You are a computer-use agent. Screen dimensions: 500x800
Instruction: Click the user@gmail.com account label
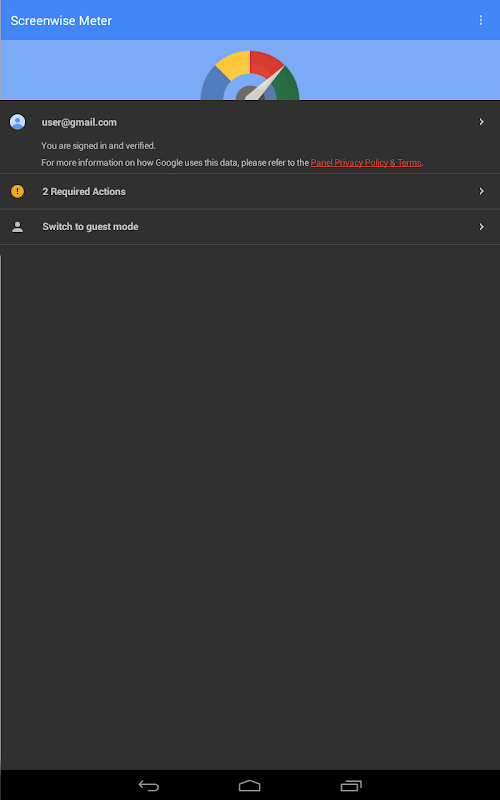[79, 122]
